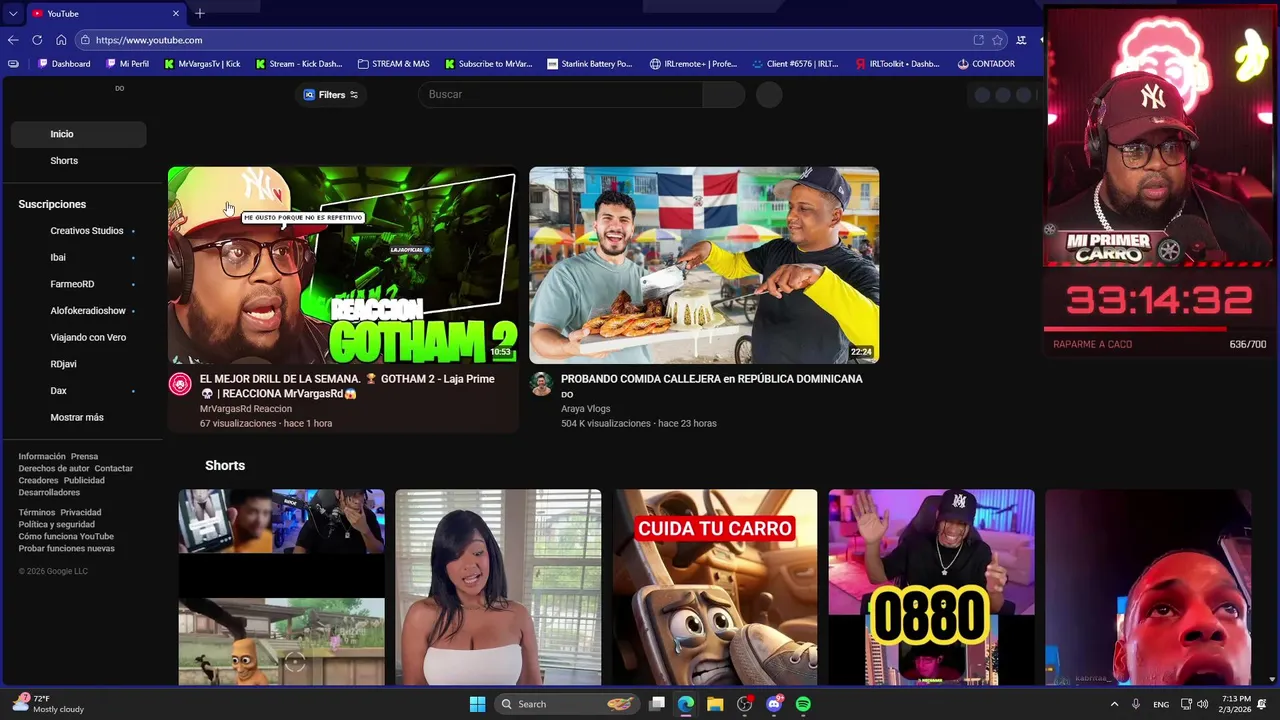Open the Términos footer link

click(37, 512)
